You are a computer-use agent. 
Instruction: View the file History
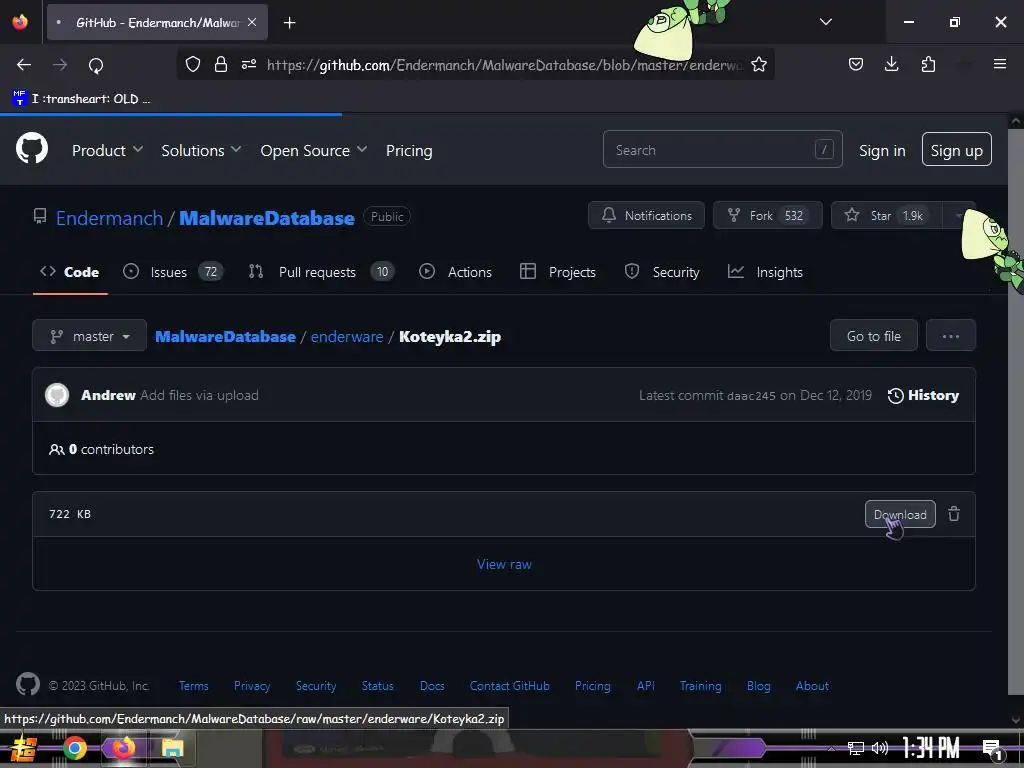click(923, 395)
